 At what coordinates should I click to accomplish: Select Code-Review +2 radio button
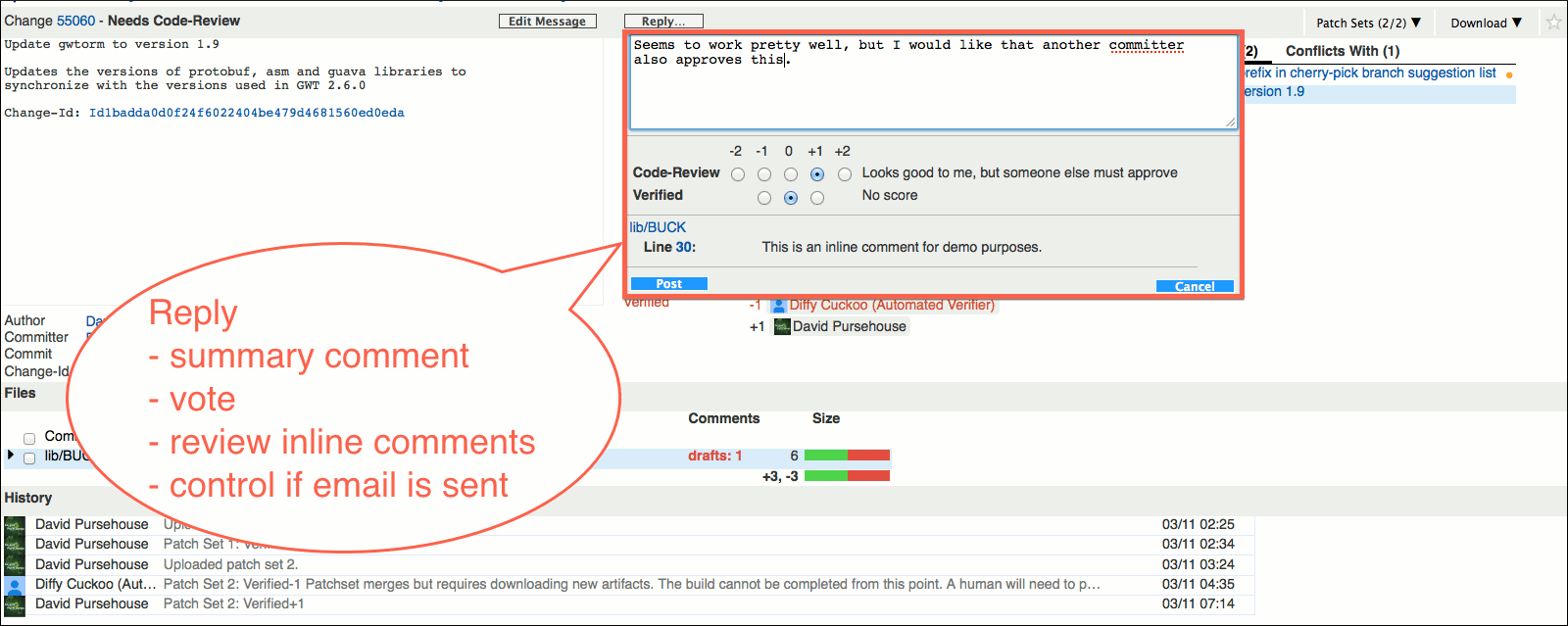[x=845, y=174]
